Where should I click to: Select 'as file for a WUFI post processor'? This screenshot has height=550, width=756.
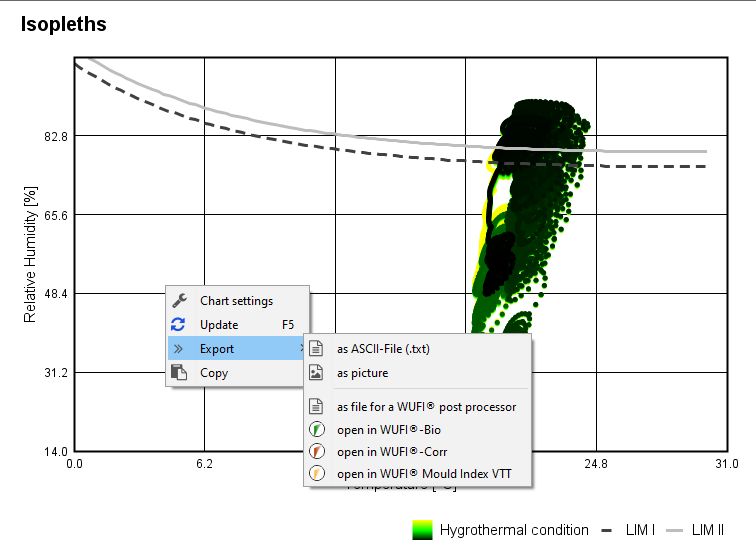coord(426,408)
